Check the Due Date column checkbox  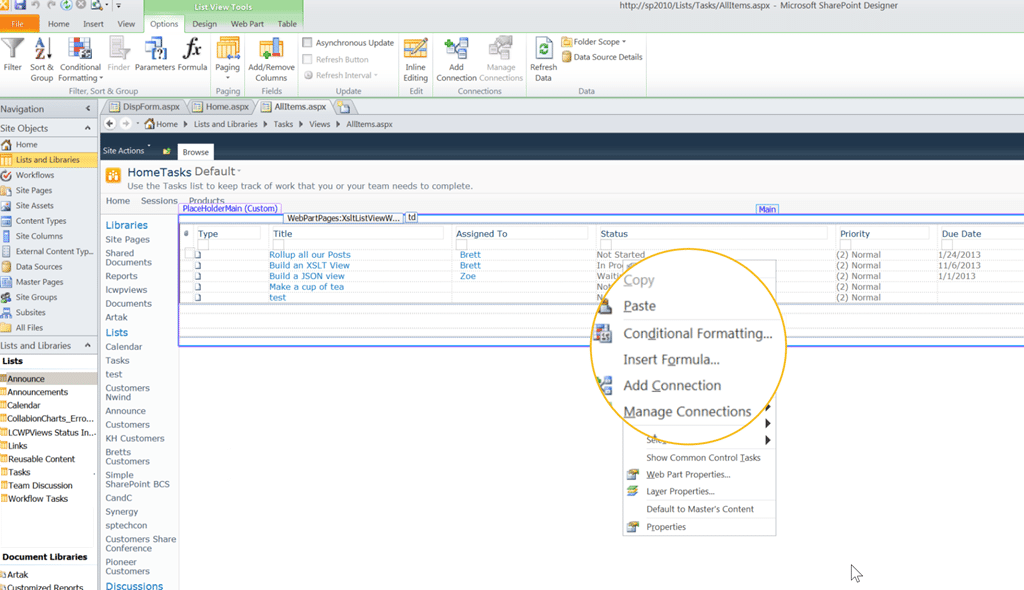tap(947, 245)
